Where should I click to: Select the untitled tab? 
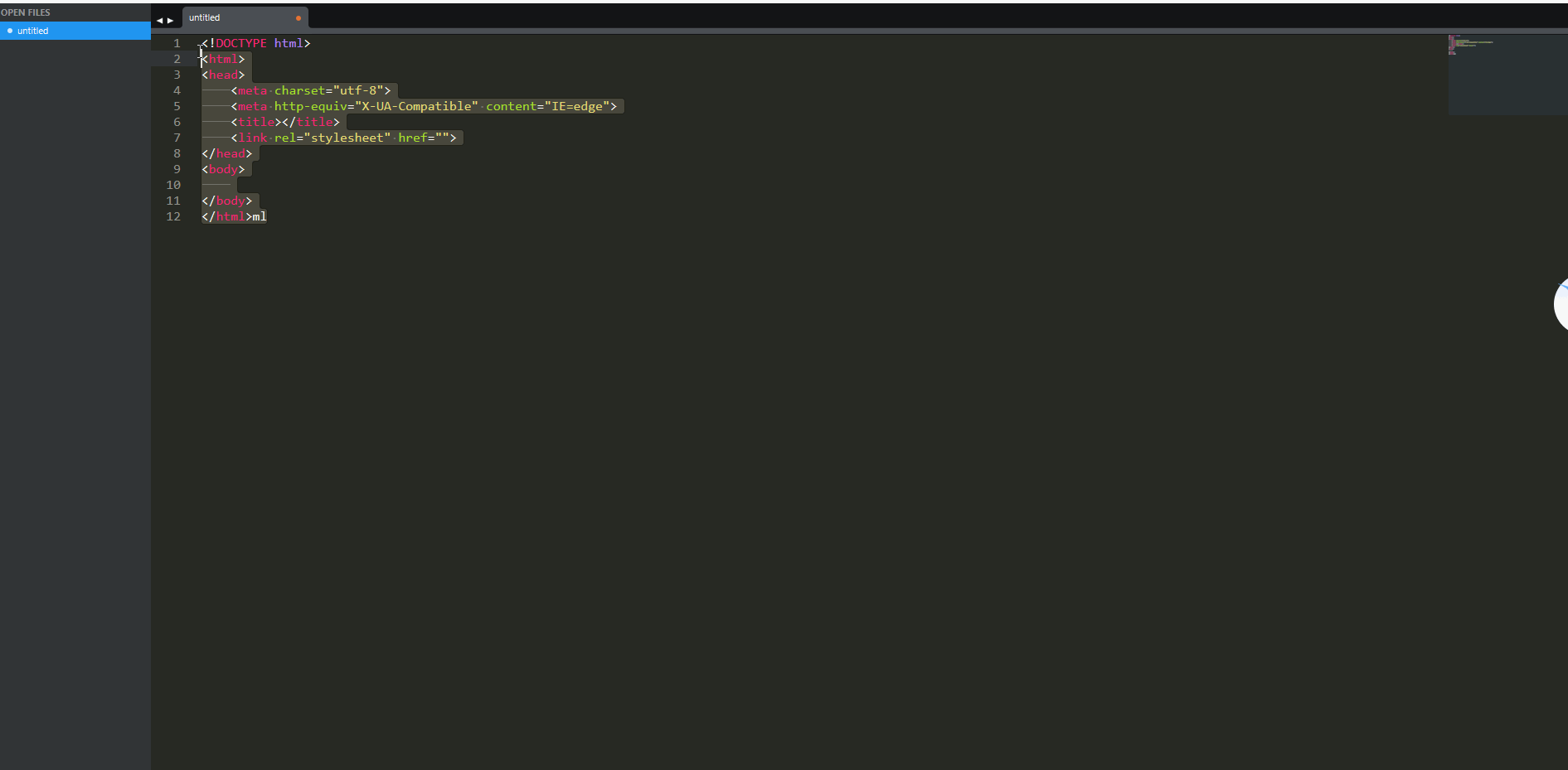pos(245,17)
